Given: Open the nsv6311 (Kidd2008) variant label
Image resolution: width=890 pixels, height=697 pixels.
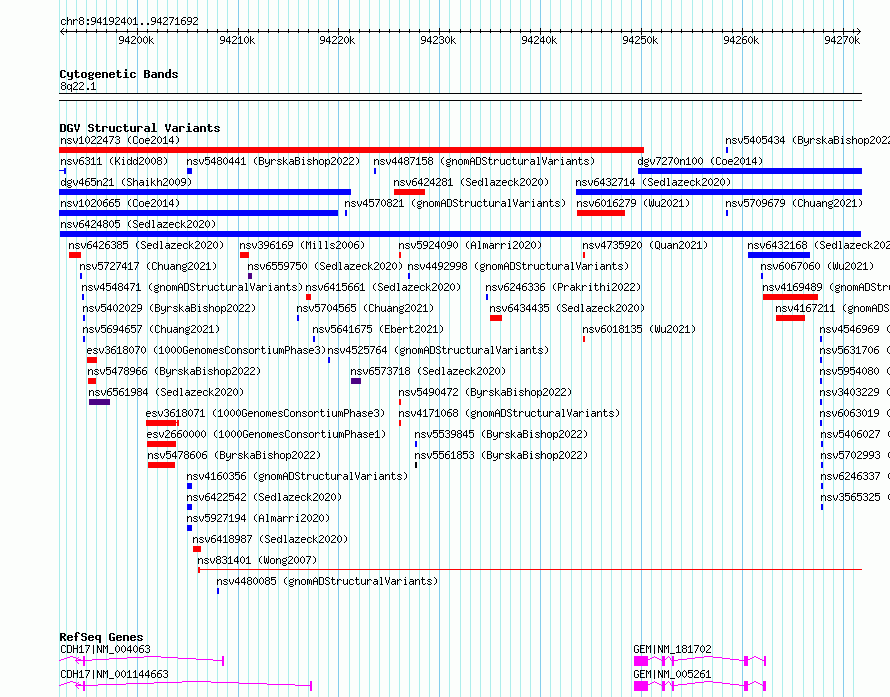Looking at the screenshot, I should 114,161.
